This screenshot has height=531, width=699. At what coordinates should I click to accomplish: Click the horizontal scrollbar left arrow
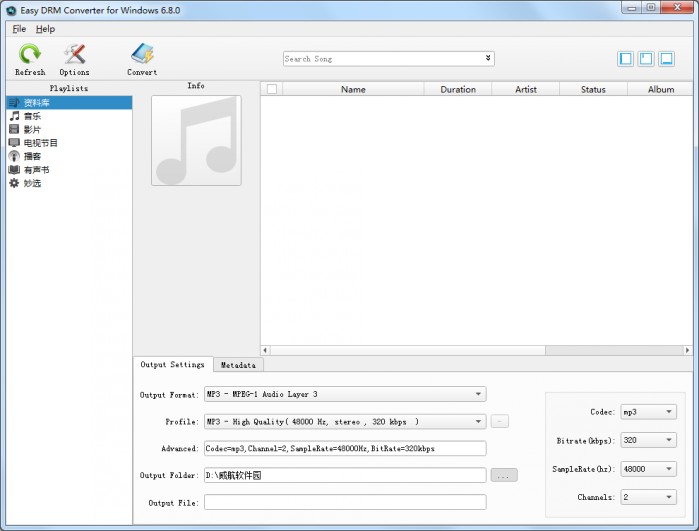265,350
